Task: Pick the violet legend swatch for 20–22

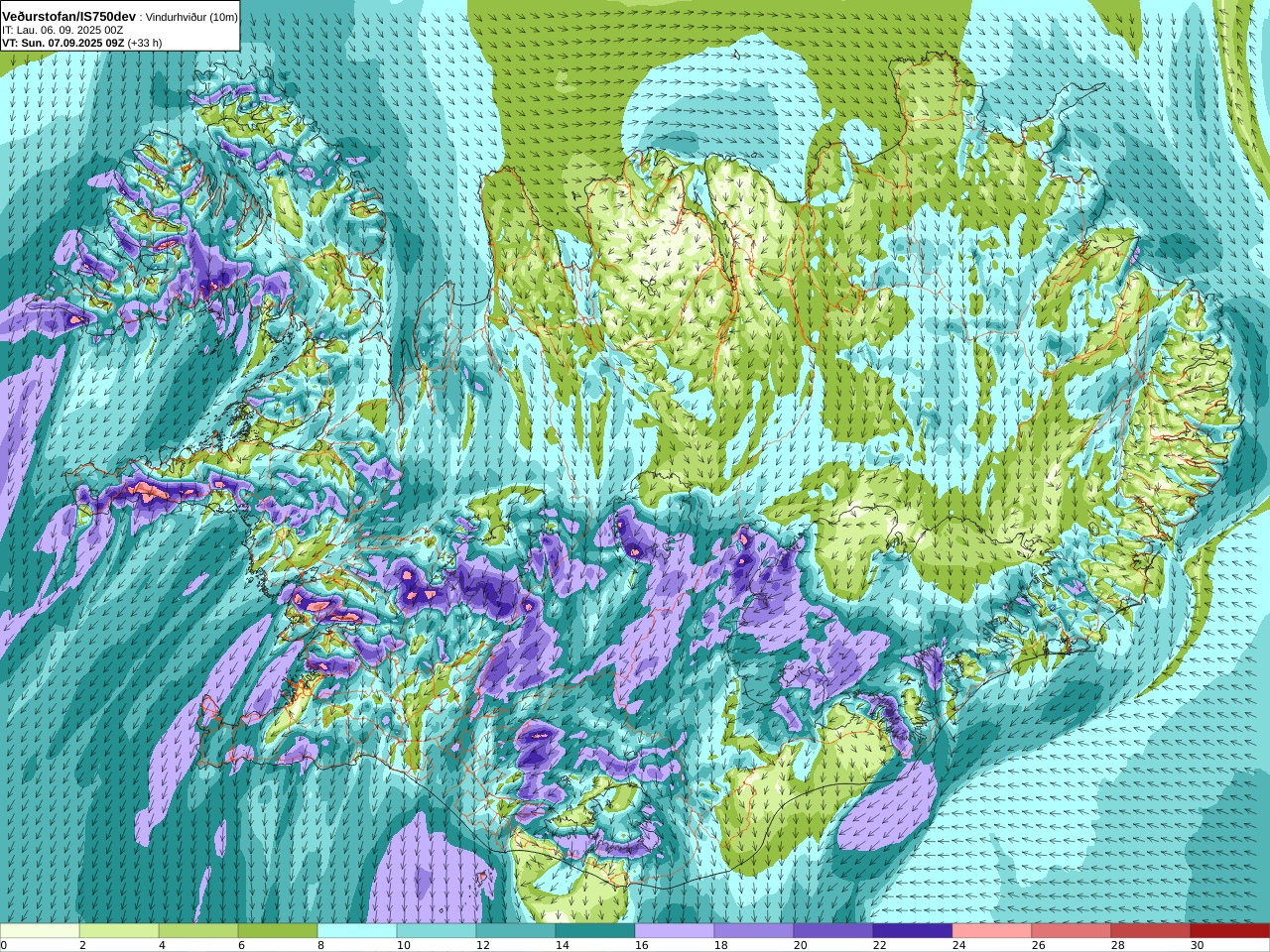Action: click(833, 931)
